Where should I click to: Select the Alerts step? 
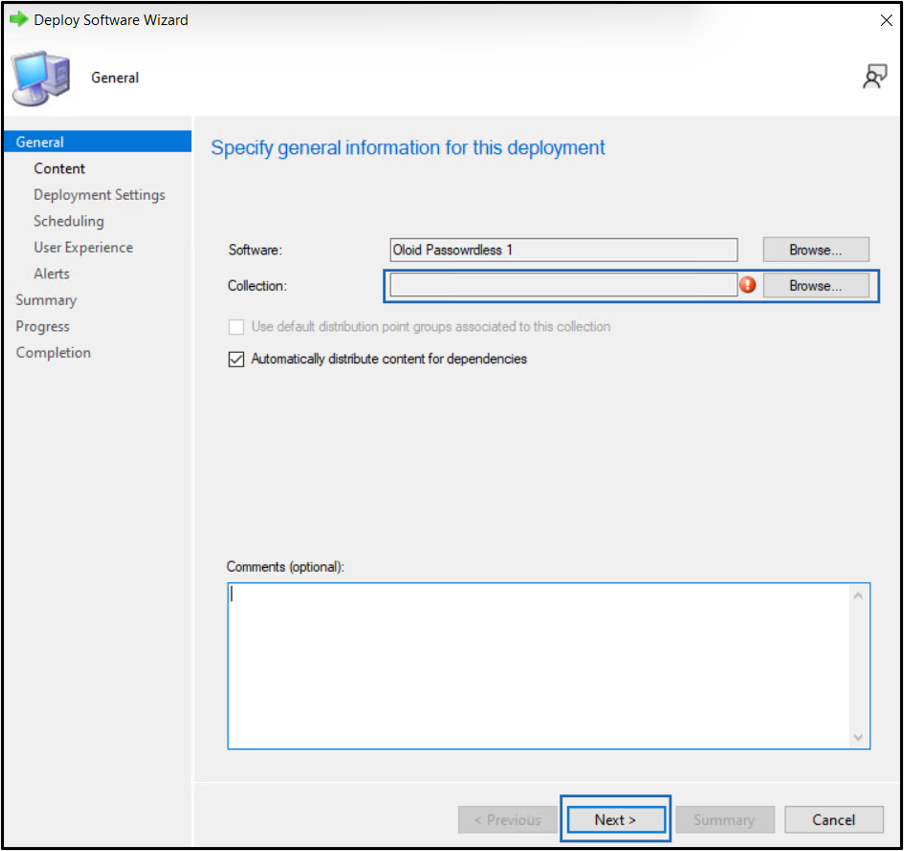(51, 274)
